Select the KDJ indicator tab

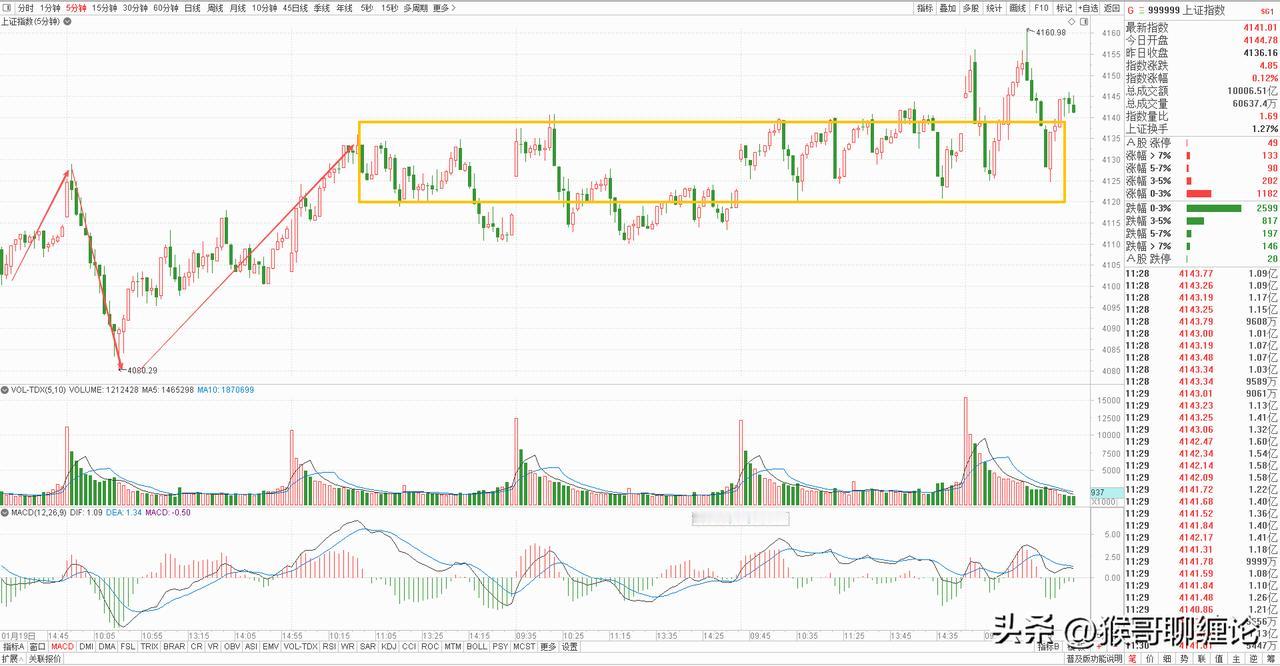[388, 646]
